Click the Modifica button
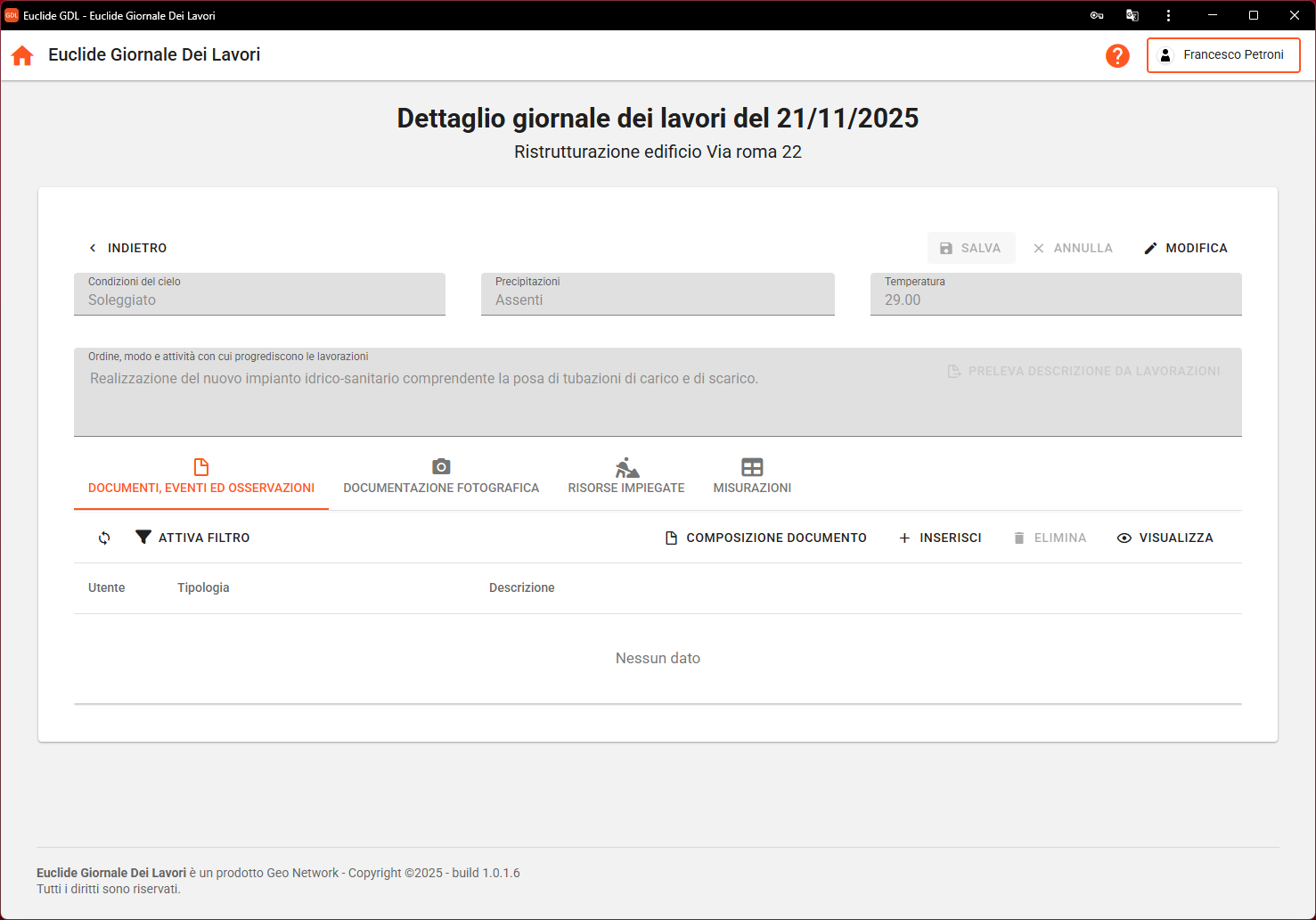Screen dimensions: 1316x920 point(1185,248)
